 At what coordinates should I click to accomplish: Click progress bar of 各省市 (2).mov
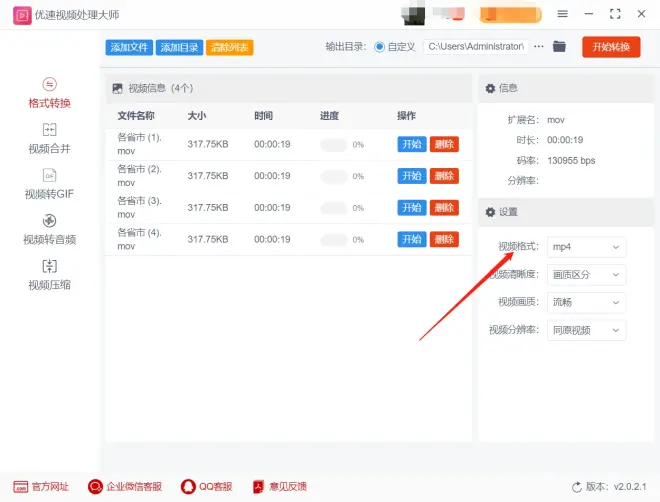[334, 176]
